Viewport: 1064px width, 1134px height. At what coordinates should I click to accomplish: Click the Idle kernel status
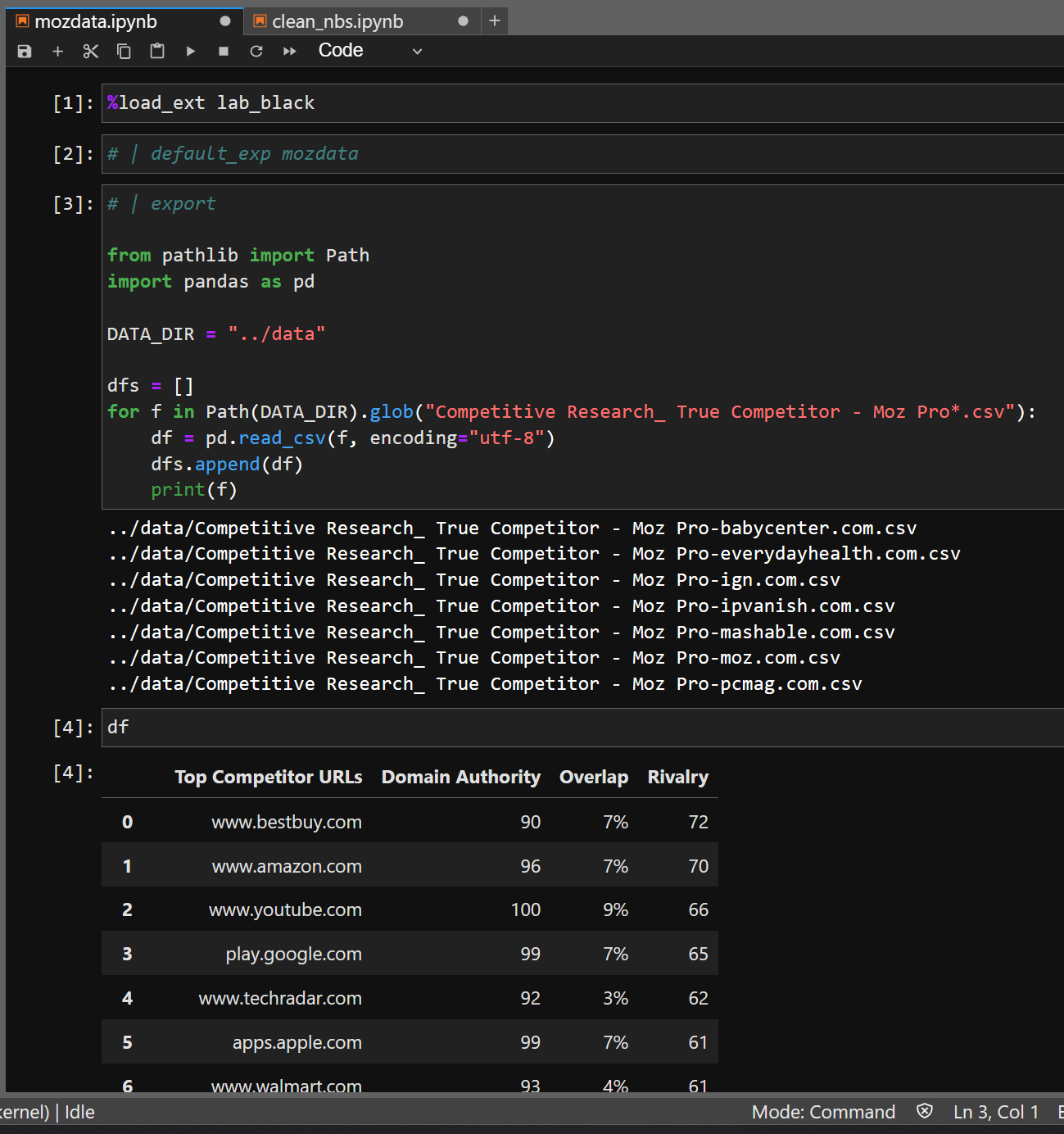coord(79,1113)
